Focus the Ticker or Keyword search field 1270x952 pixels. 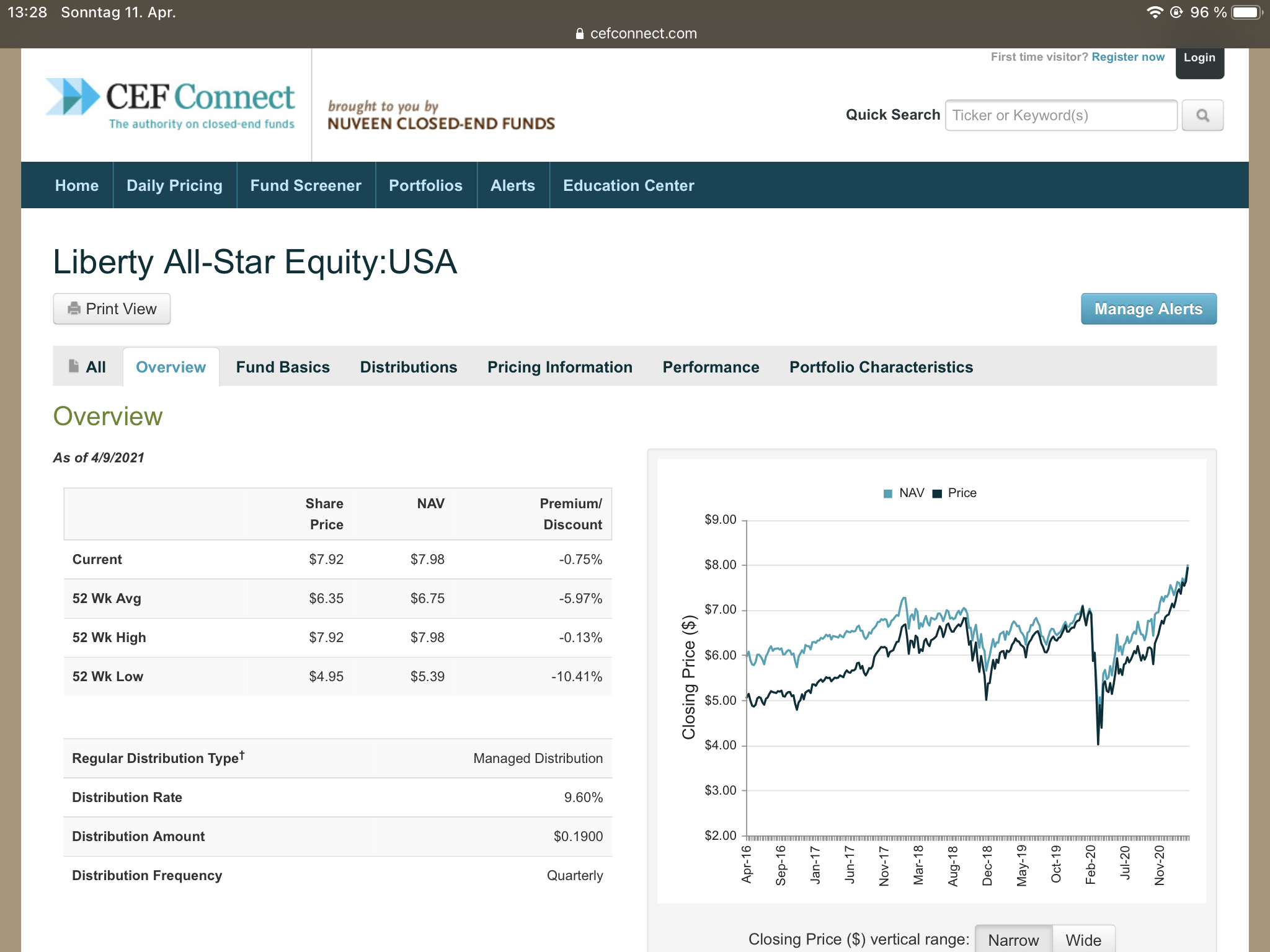1060,115
